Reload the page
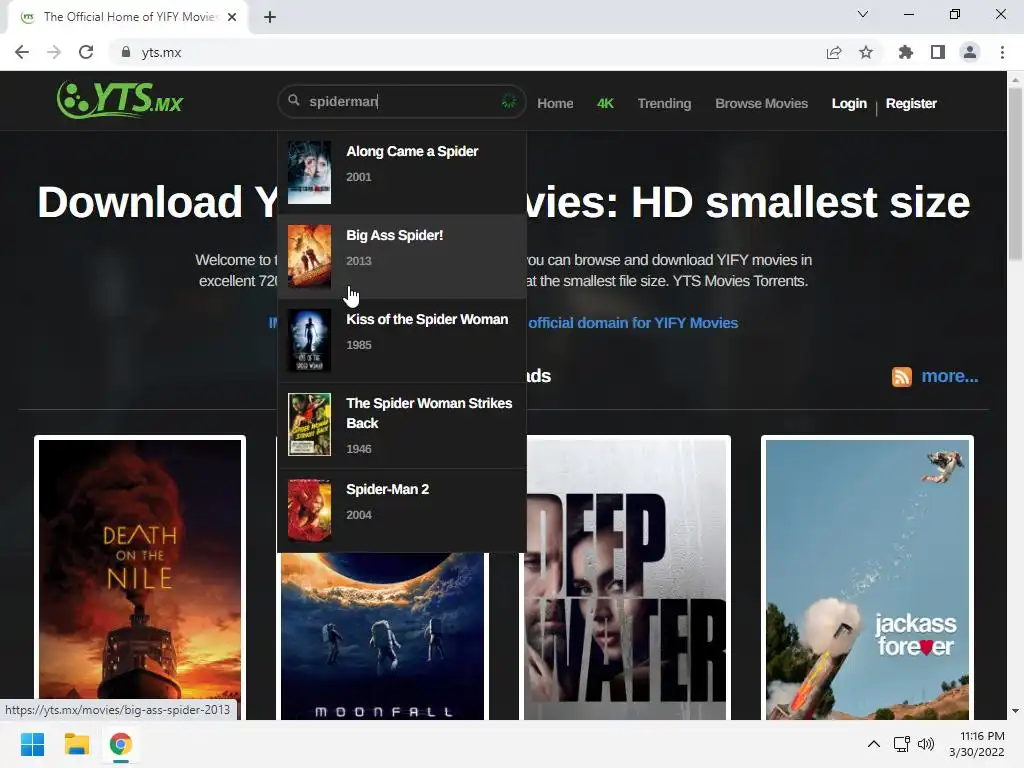This screenshot has width=1024, height=768. click(86, 52)
